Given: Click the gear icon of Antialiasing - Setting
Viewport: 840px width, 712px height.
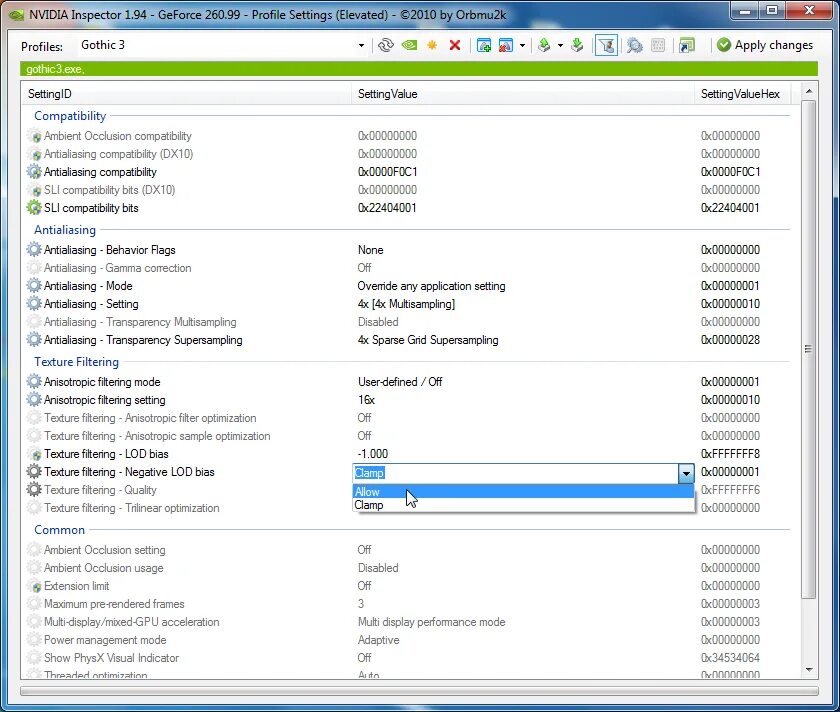Looking at the screenshot, I should point(34,304).
